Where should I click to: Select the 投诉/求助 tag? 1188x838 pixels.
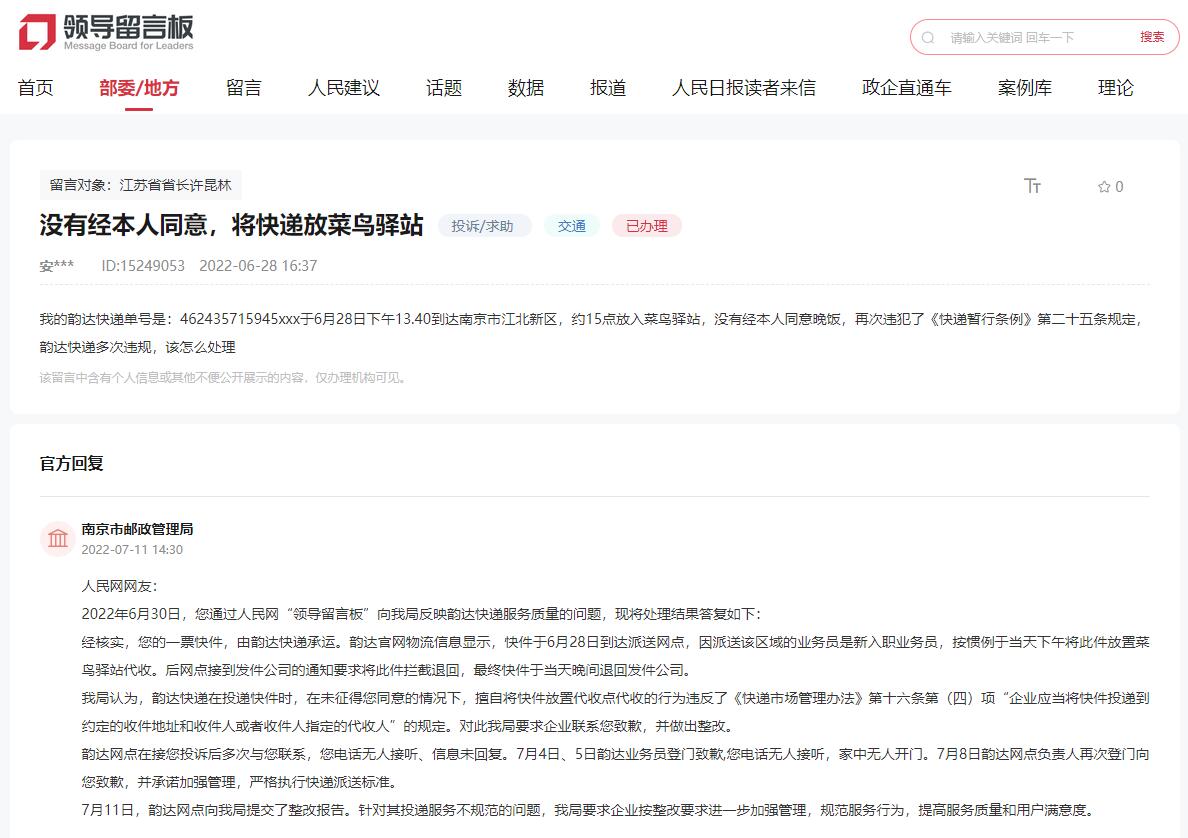pyautogui.click(x=484, y=226)
